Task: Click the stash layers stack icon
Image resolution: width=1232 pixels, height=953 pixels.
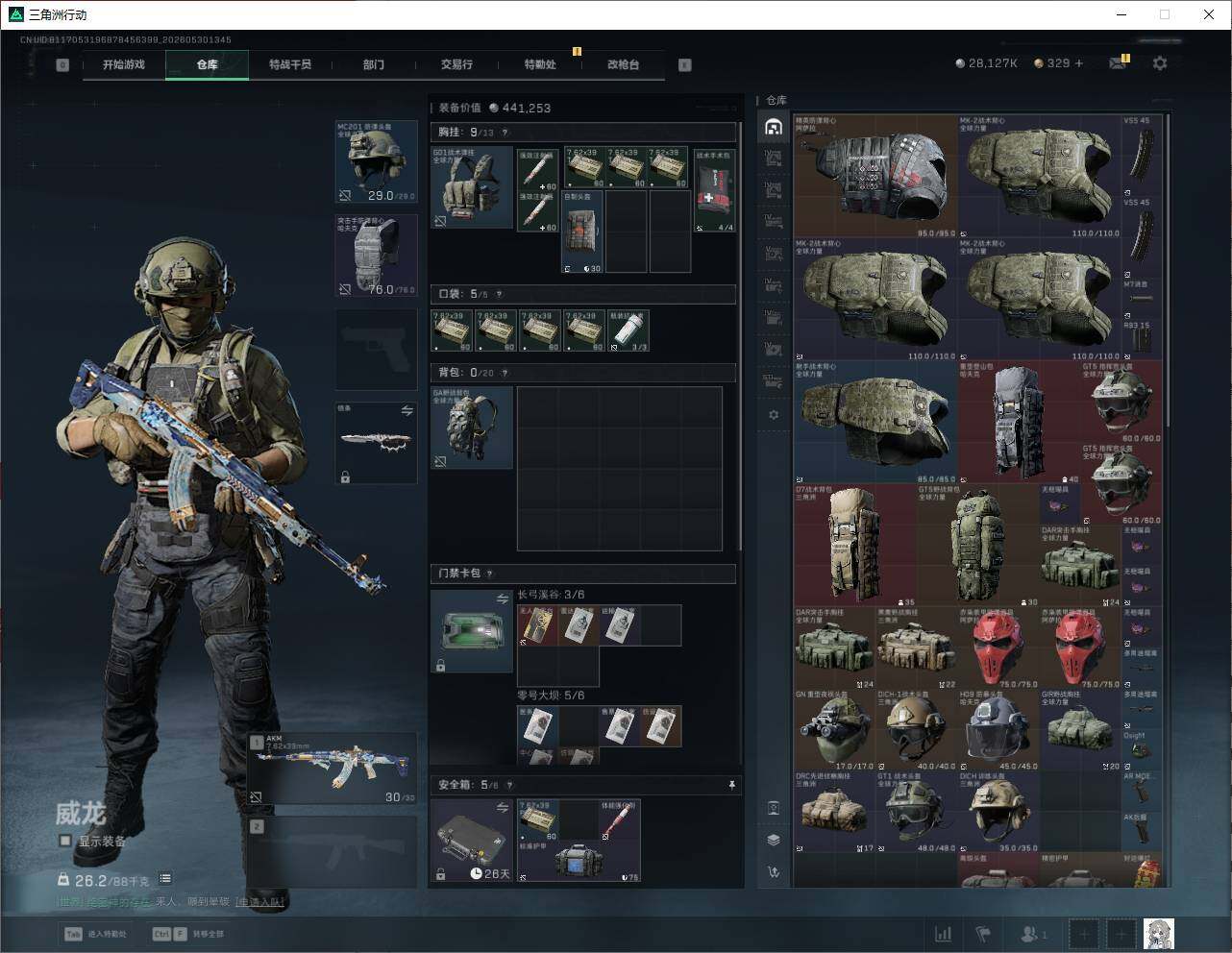Action: [x=774, y=840]
